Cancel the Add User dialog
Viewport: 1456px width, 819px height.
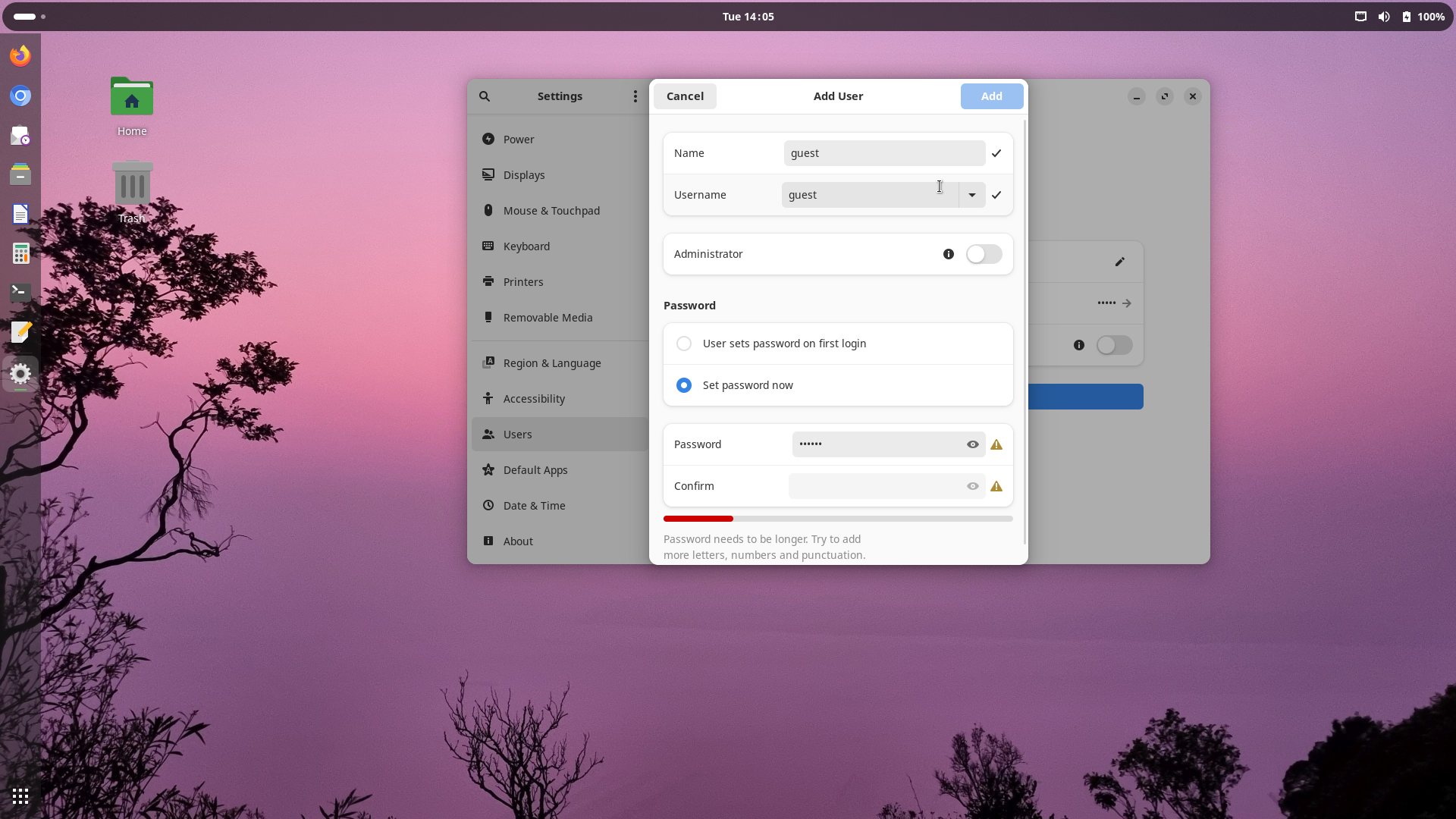pyautogui.click(x=685, y=96)
